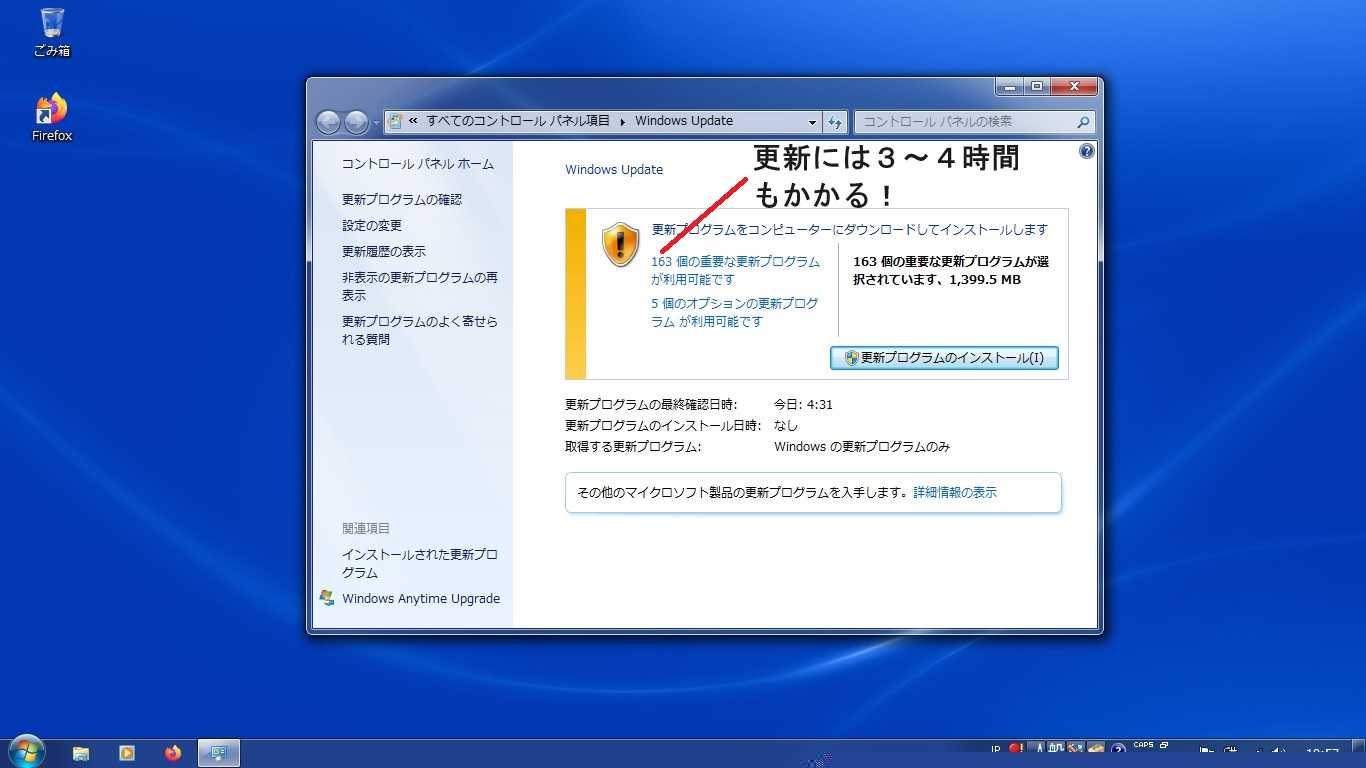Open the Windows Start menu orb

click(26, 752)
